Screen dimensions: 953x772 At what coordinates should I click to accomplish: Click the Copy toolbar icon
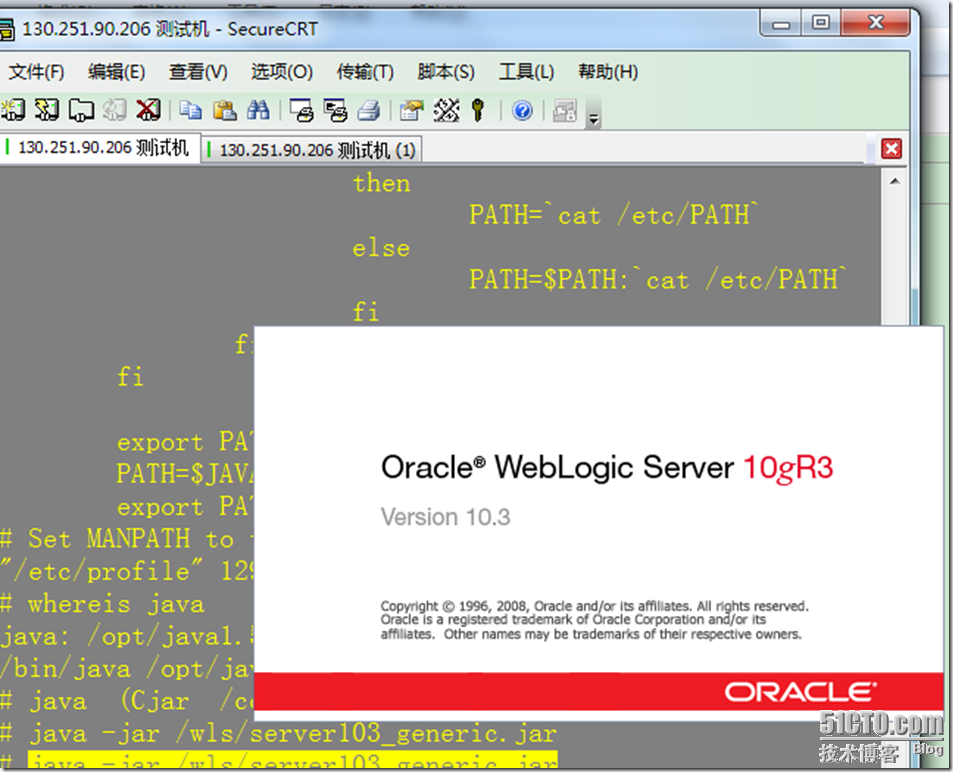(191, 110)
